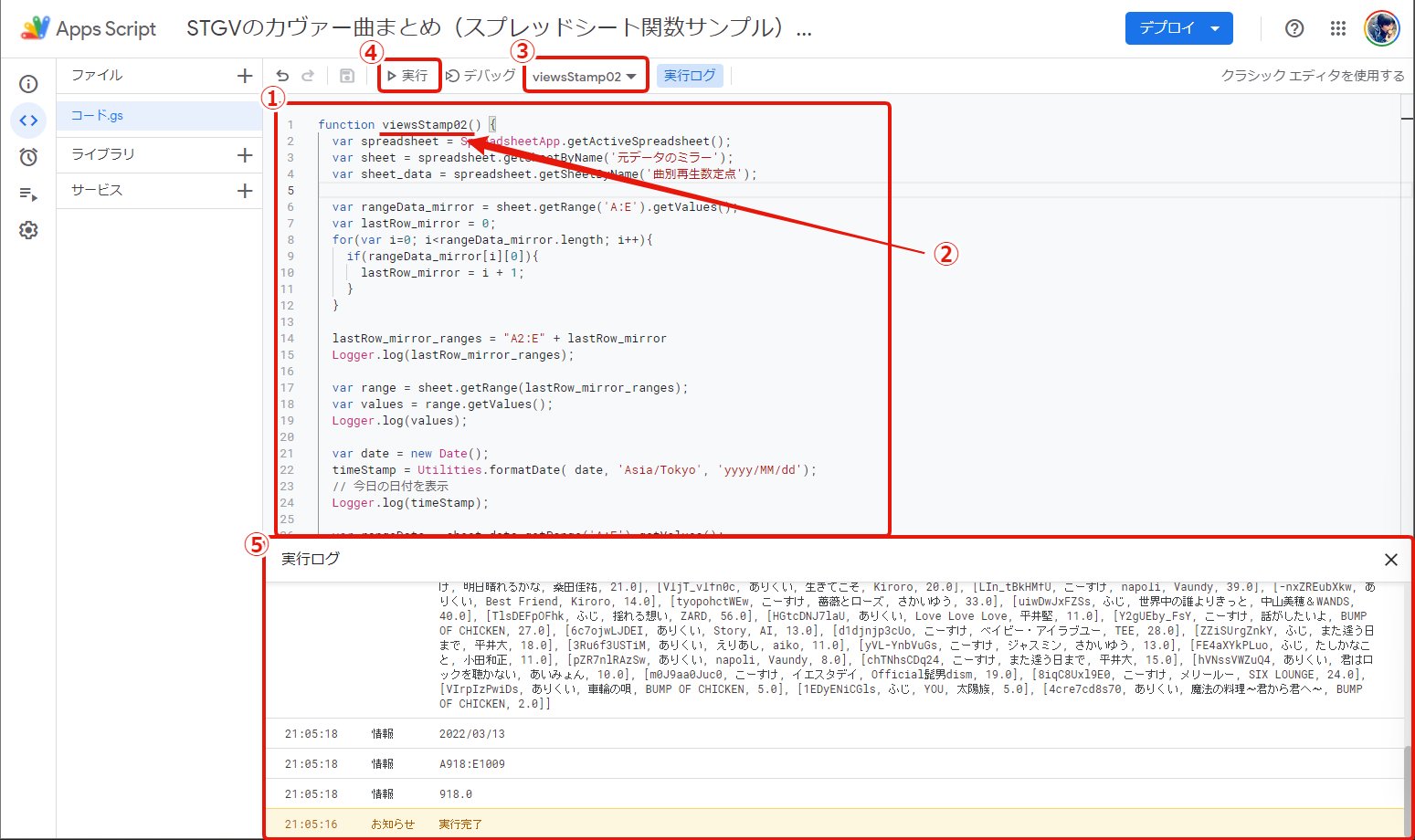Add a service with the plus icon

pyautogui.click(x=245, y=191)
